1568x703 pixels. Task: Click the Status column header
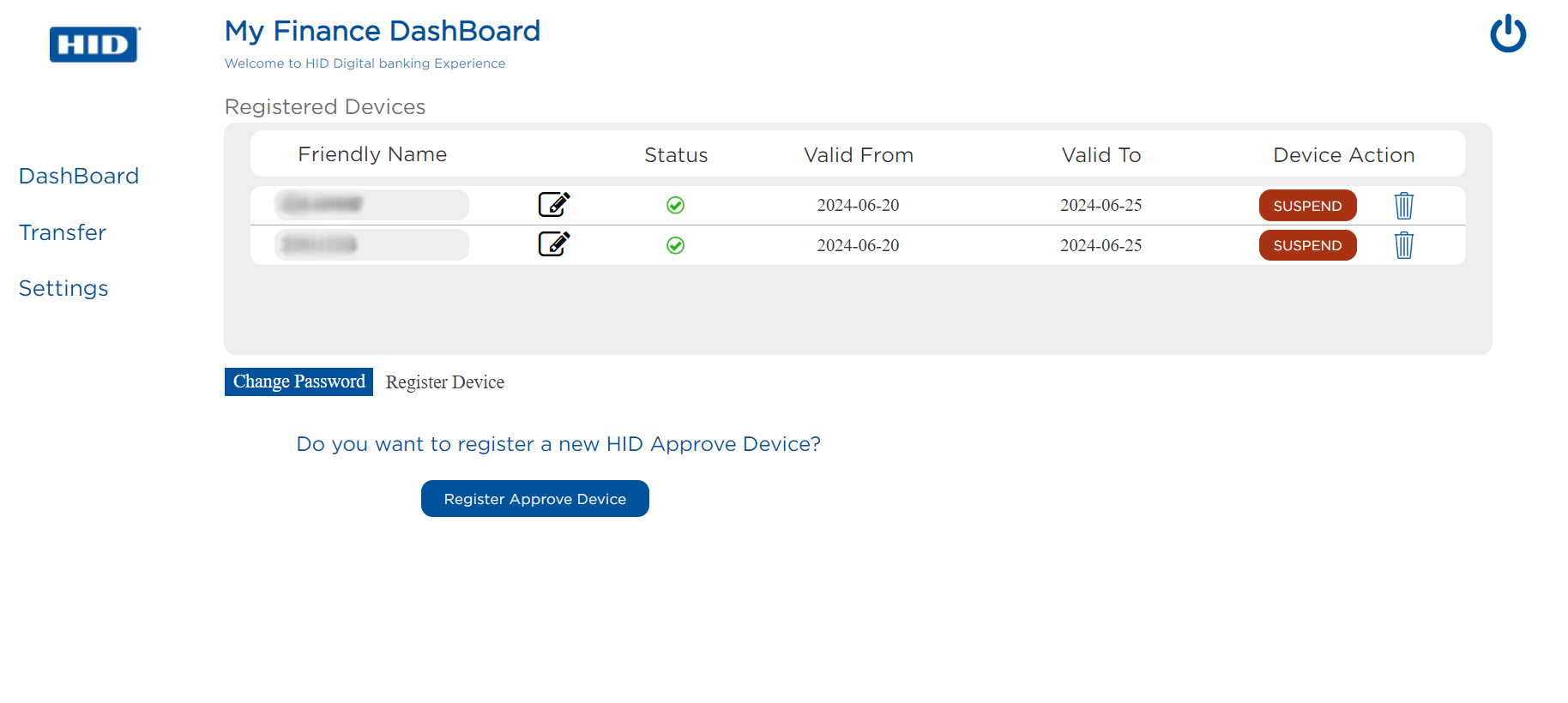676,155
